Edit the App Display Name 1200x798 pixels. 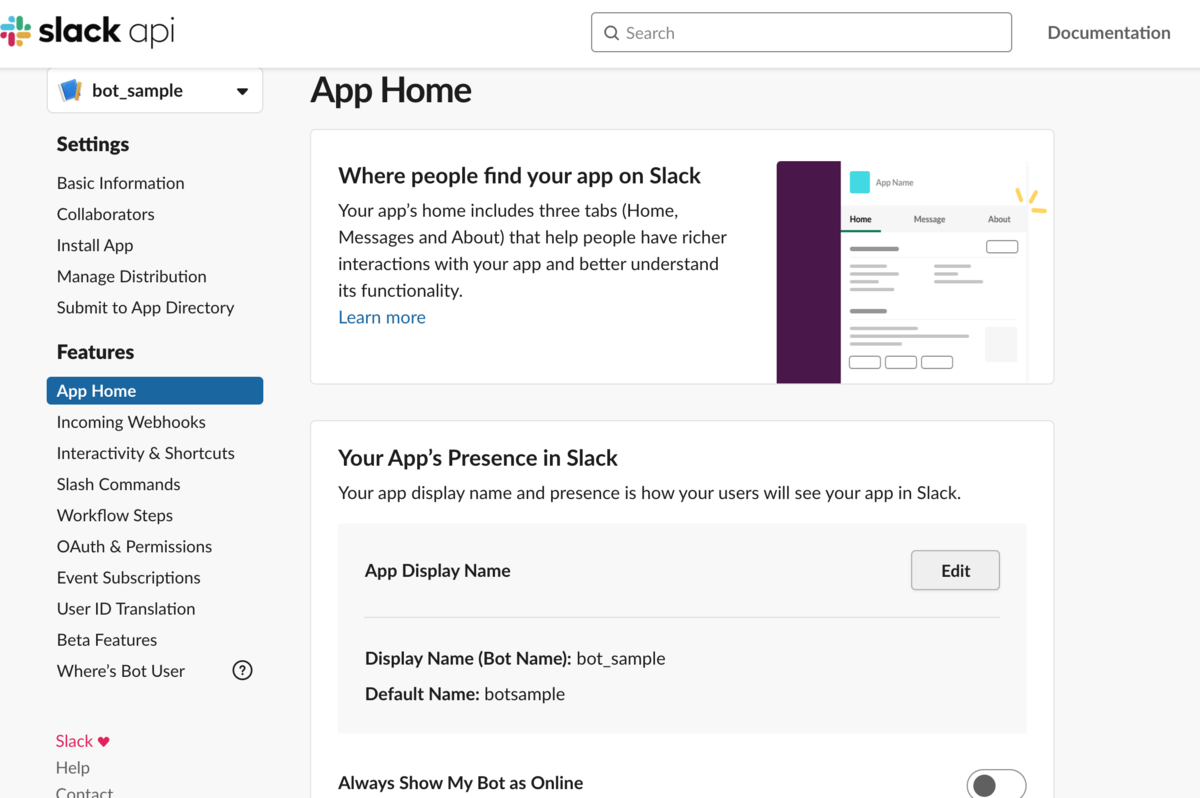pyautogui.click(x=955, y=570)
